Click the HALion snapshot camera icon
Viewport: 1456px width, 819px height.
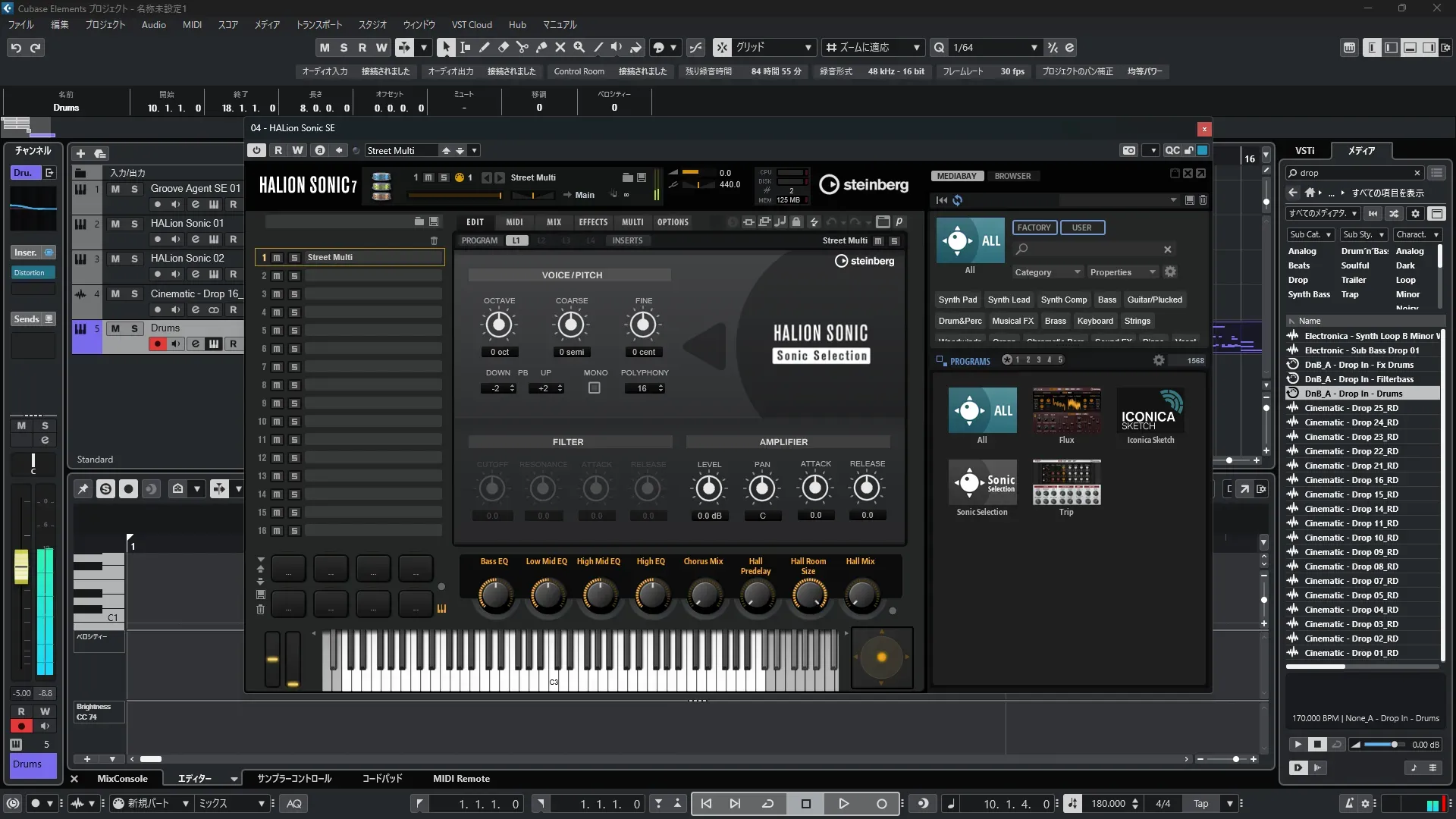(1129, 150)
